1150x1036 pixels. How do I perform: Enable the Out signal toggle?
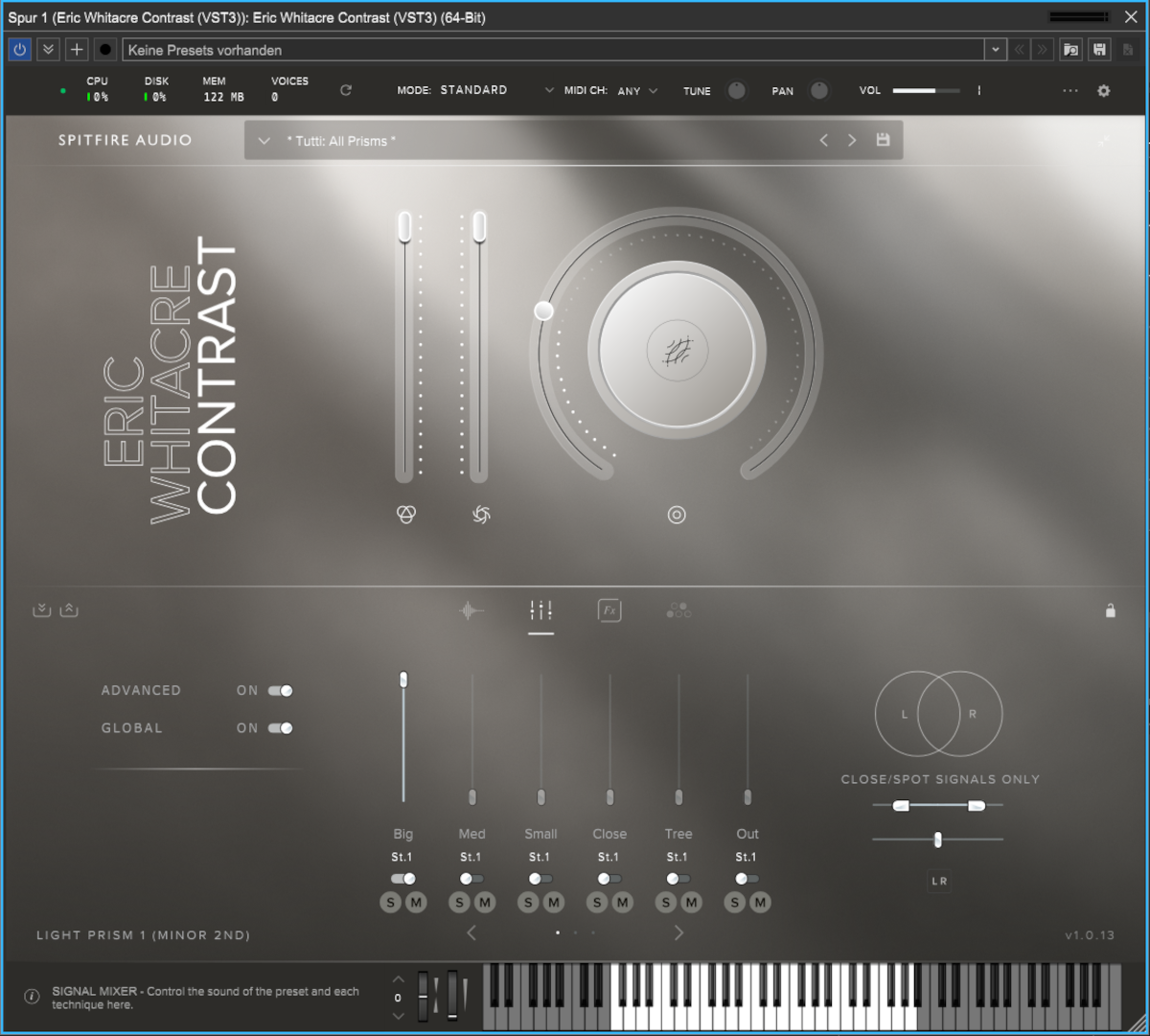click(747, 879)
